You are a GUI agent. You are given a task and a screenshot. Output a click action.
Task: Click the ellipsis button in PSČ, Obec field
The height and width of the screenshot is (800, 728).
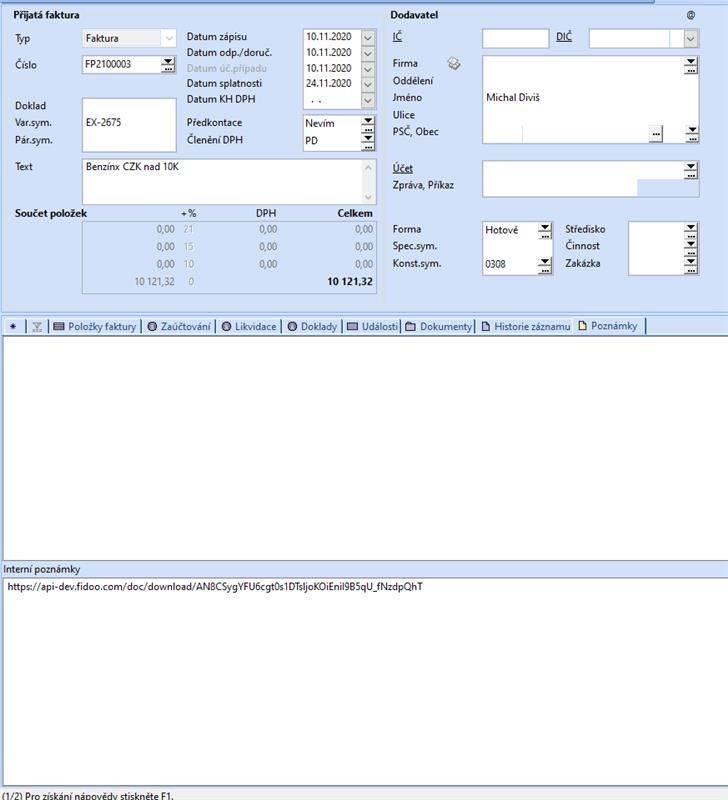tap(656, 134)
